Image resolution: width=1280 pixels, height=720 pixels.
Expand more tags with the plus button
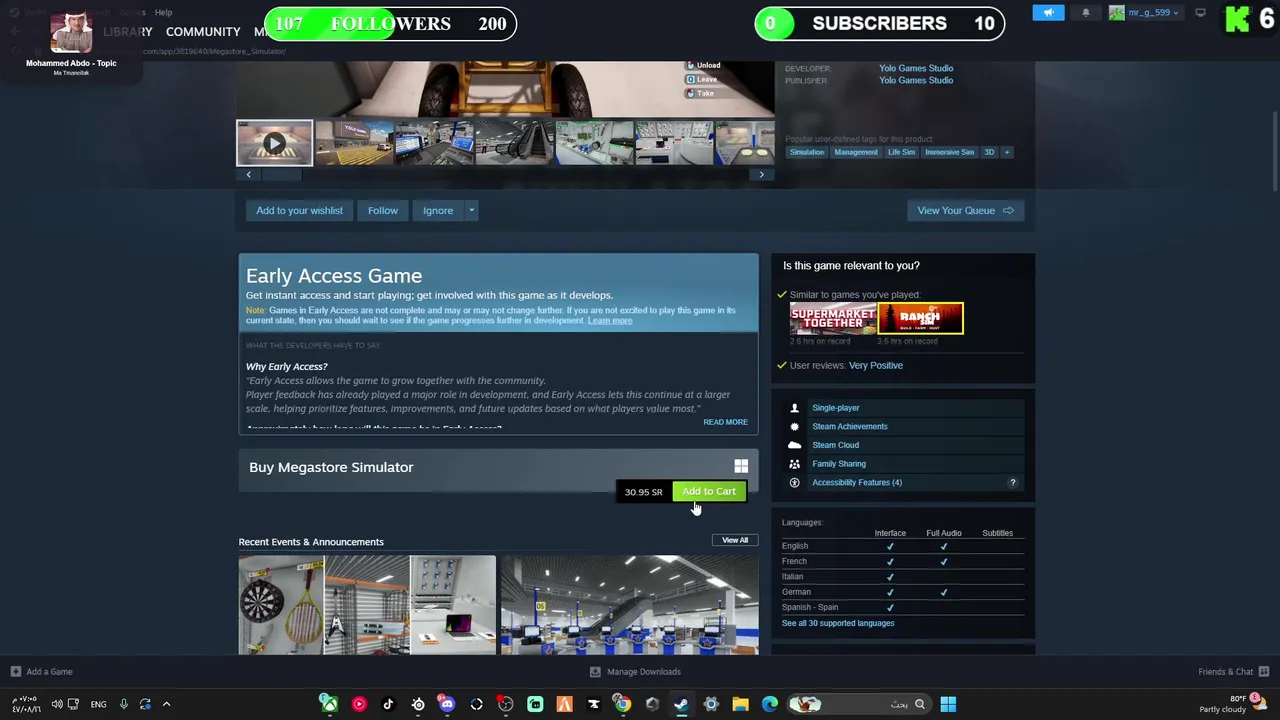tap(1007, 152)
